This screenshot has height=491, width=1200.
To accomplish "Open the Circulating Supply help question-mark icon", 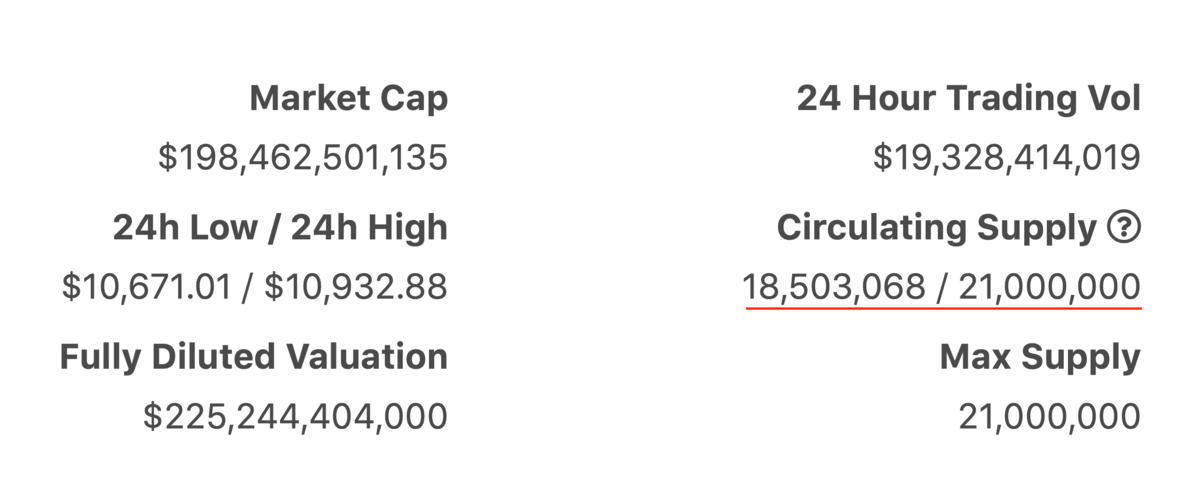I will (1124, 228).
